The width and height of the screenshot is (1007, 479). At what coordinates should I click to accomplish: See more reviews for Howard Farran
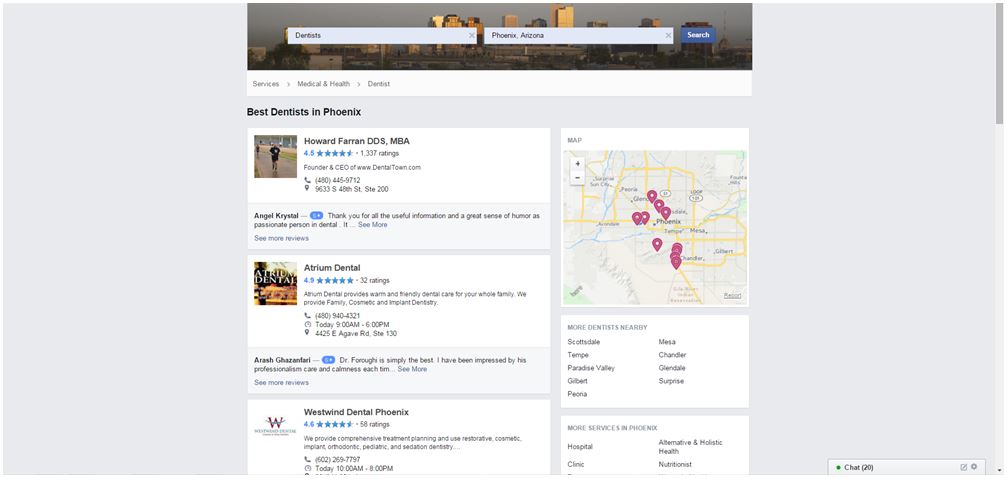point(281,238)
